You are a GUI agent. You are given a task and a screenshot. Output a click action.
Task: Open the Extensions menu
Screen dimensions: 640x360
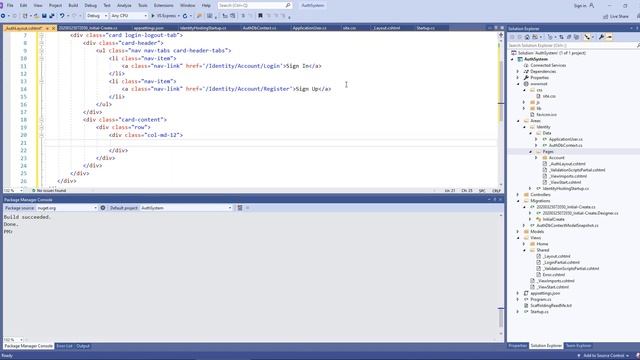(163, 6)
